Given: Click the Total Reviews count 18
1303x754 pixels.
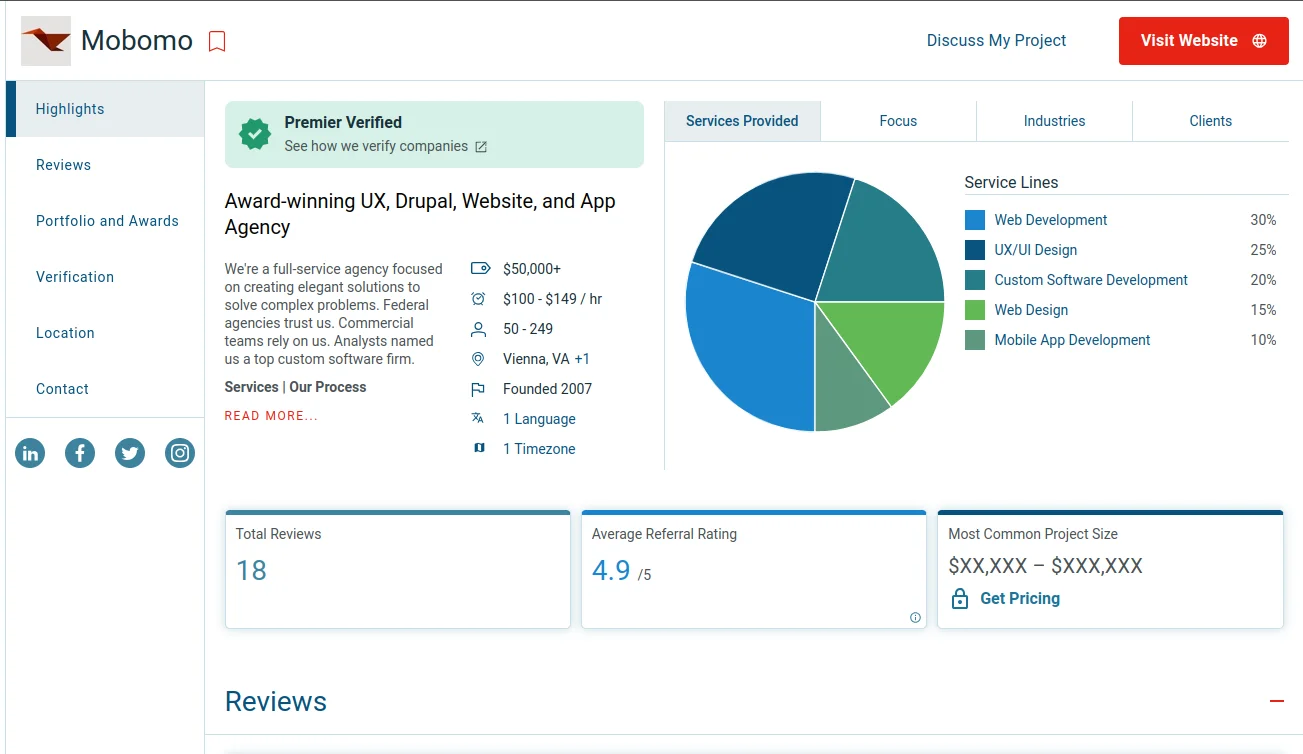Looking at the screenshot, I should coord(251,571).
